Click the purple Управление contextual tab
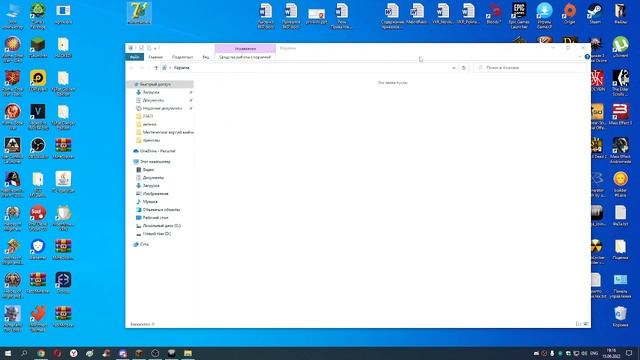Viewport: 640px width, 360px height. click(x=245, y=49)
